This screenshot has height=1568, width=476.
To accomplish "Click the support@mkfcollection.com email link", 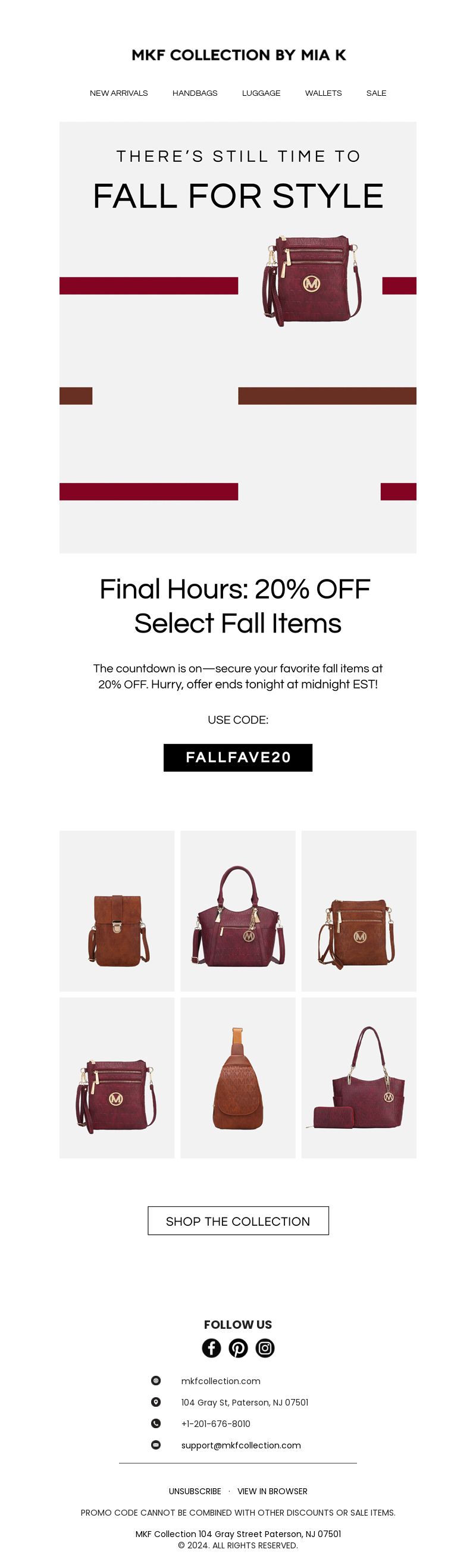I will (x=241, y=1444).
